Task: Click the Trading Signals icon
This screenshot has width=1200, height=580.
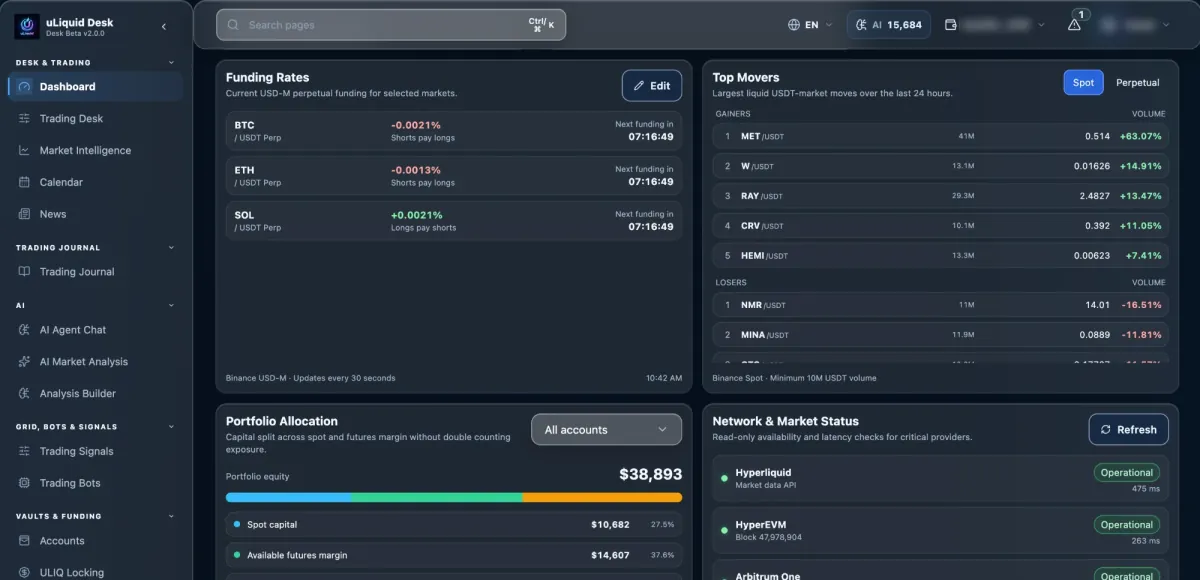Action: tap(24, 452)
